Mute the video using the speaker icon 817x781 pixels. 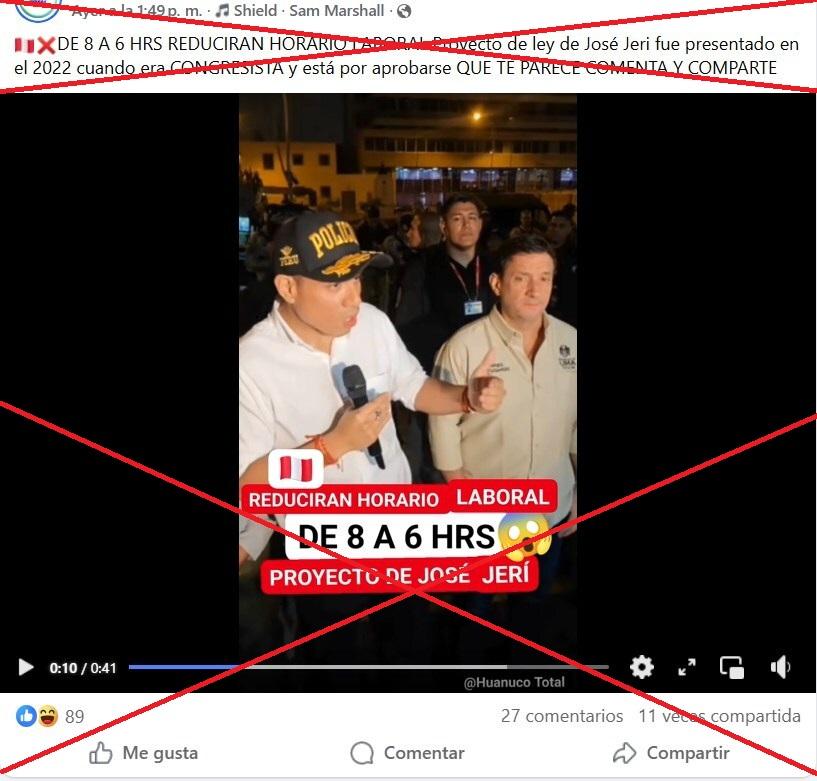coord(780,667)
